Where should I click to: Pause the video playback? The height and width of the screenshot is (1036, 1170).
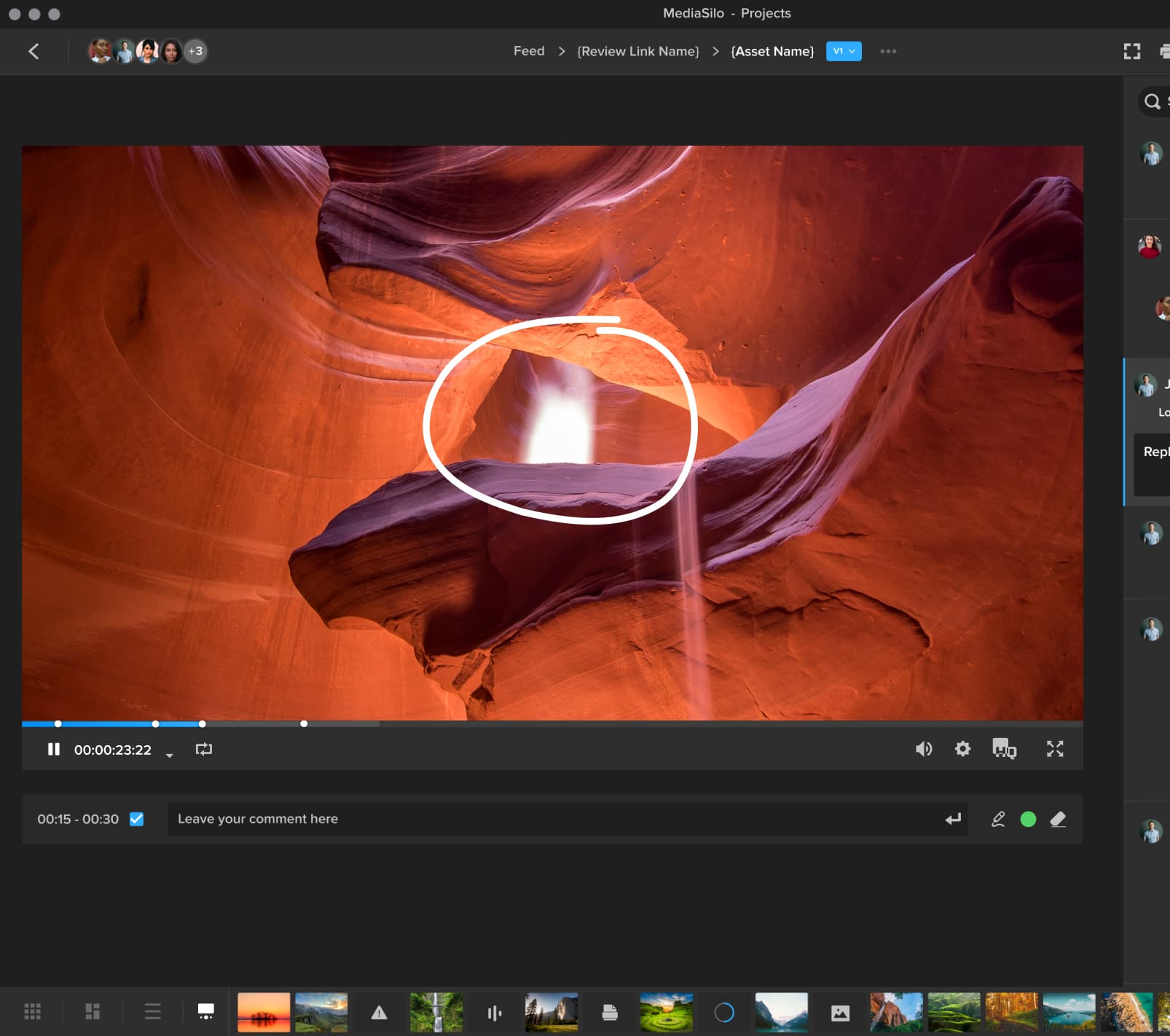click(53, 749)
